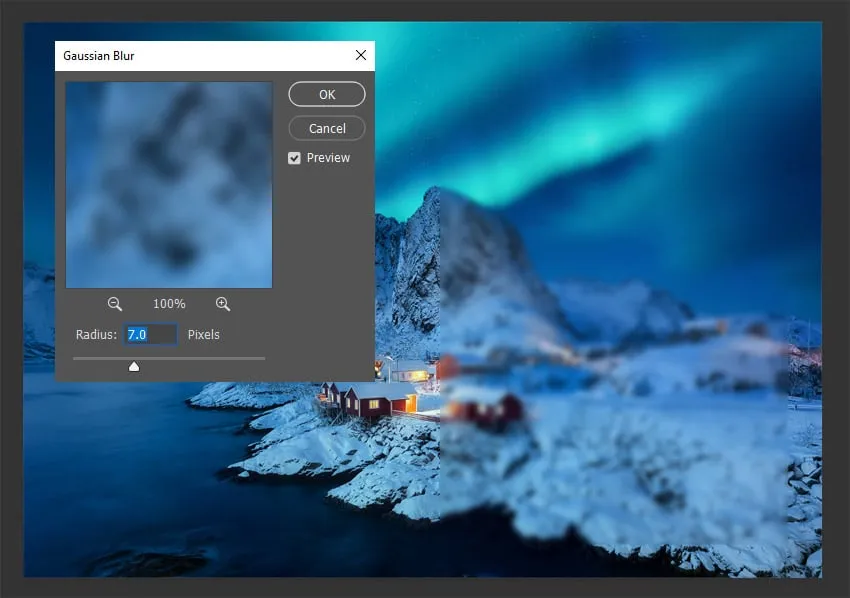The width and height of the screenshot is (850, 598).
Task: Click the Radius label text
Action: 96,335
